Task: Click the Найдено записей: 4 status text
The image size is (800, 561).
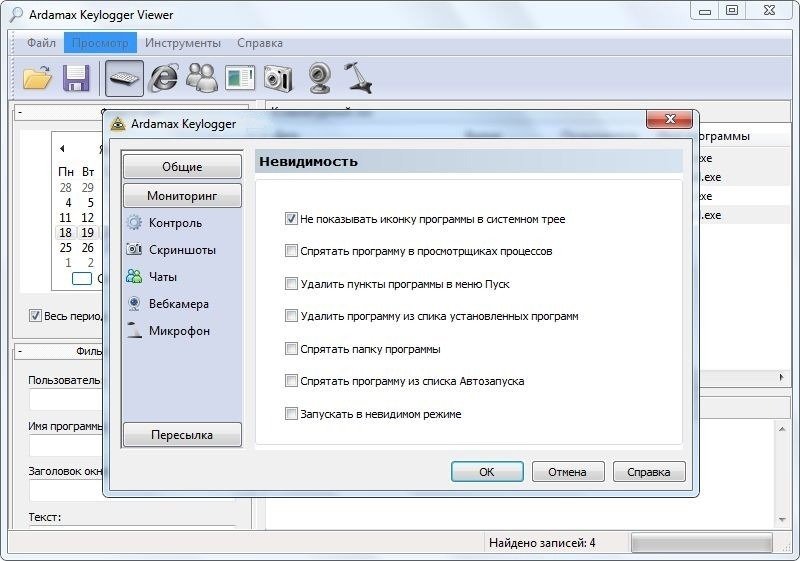Action: coord(542,543)
